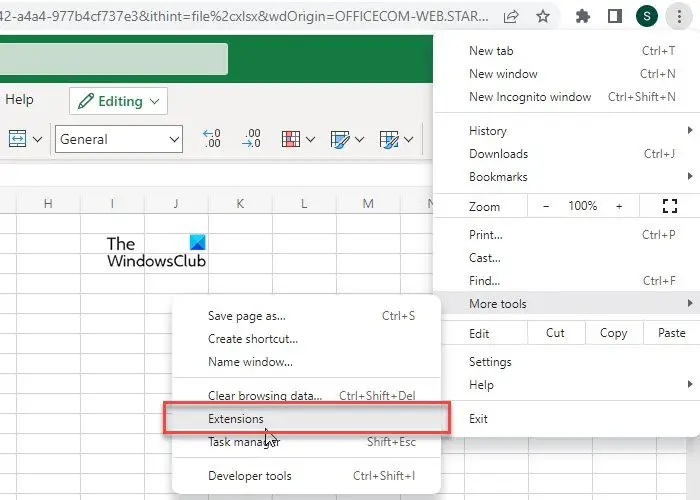Choose Cast from the Chrome menu

567,258
